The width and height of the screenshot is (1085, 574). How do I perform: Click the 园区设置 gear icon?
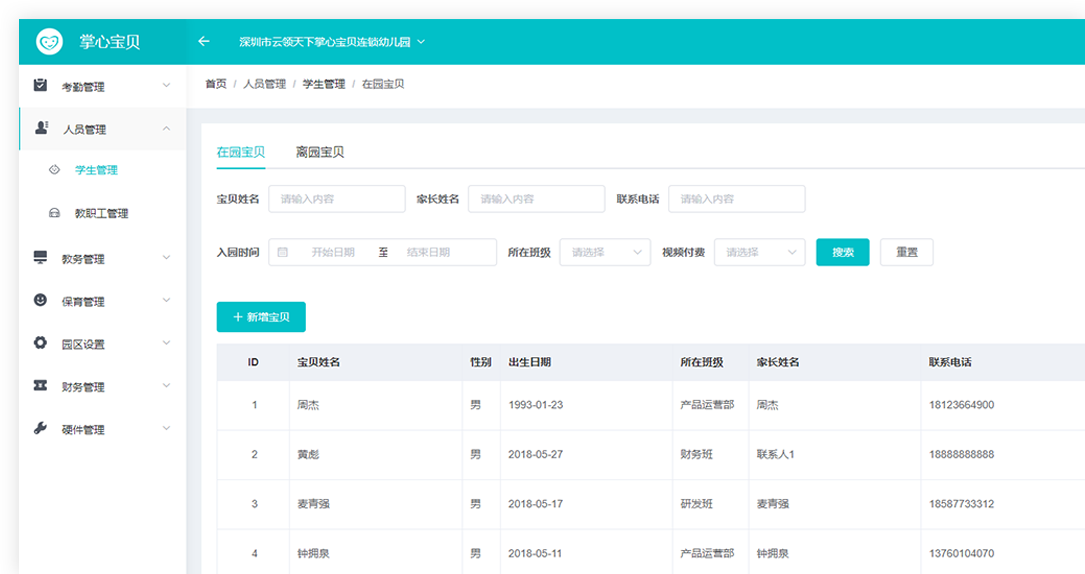[x=40, y=343]
